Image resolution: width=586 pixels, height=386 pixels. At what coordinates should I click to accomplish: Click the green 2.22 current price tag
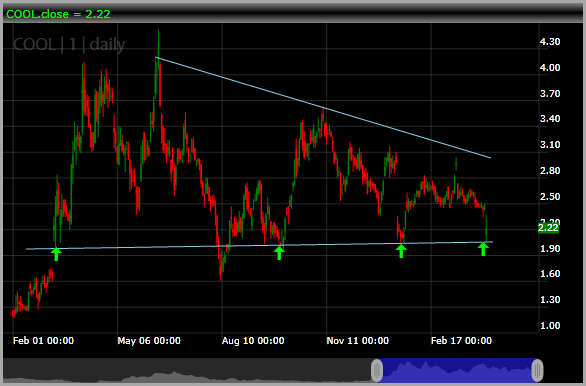548,228
